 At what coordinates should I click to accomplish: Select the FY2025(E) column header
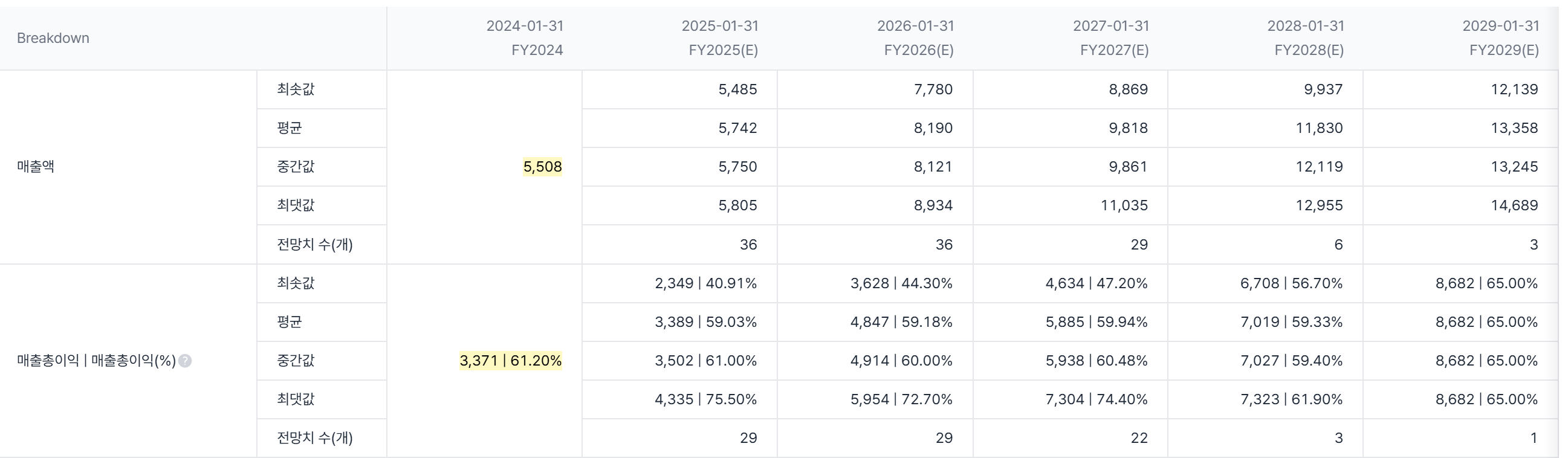click(720, 38)
